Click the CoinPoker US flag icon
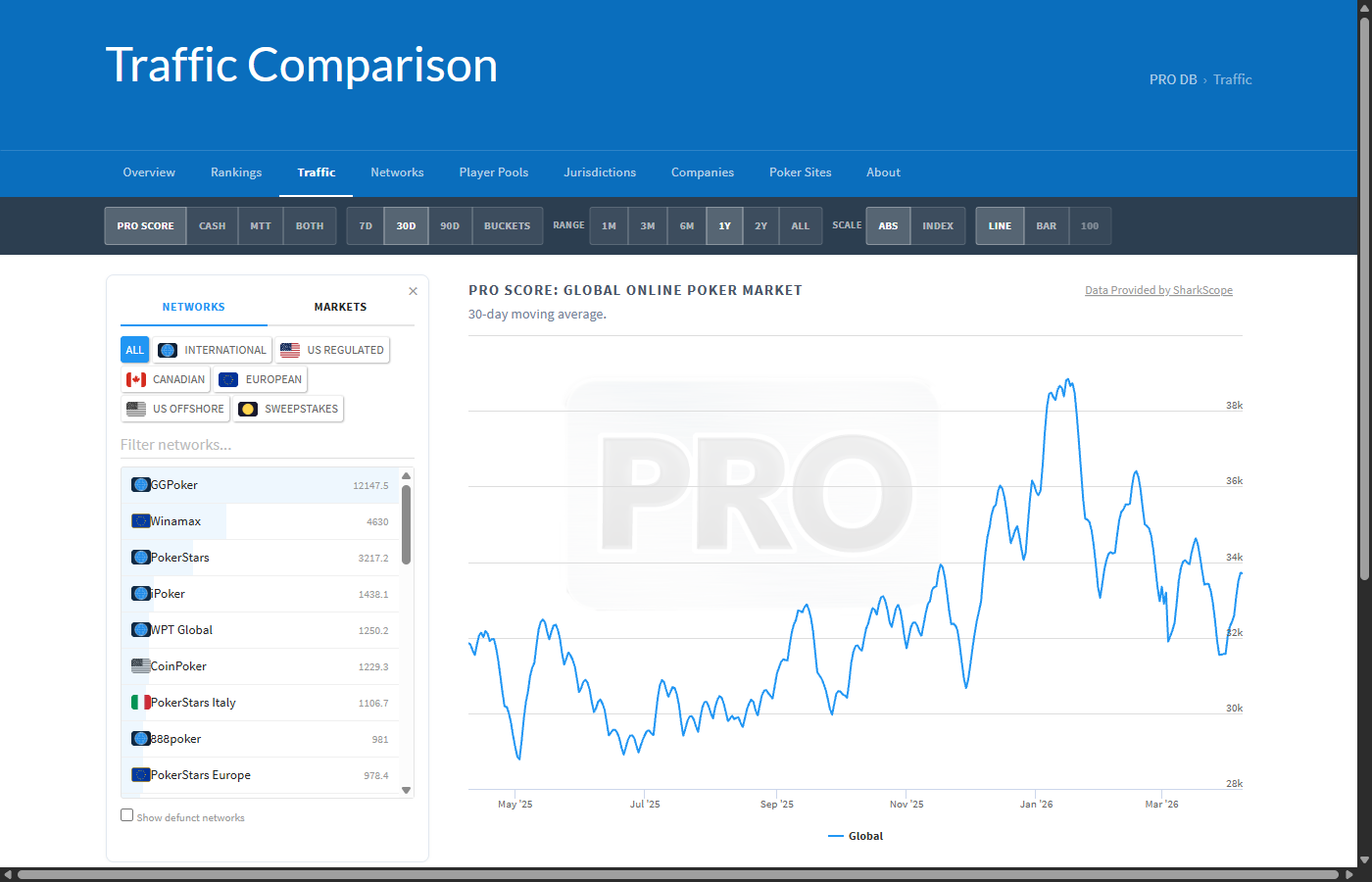The width and height of the screenshot is (1372, 882). click(x=141, y=666)
